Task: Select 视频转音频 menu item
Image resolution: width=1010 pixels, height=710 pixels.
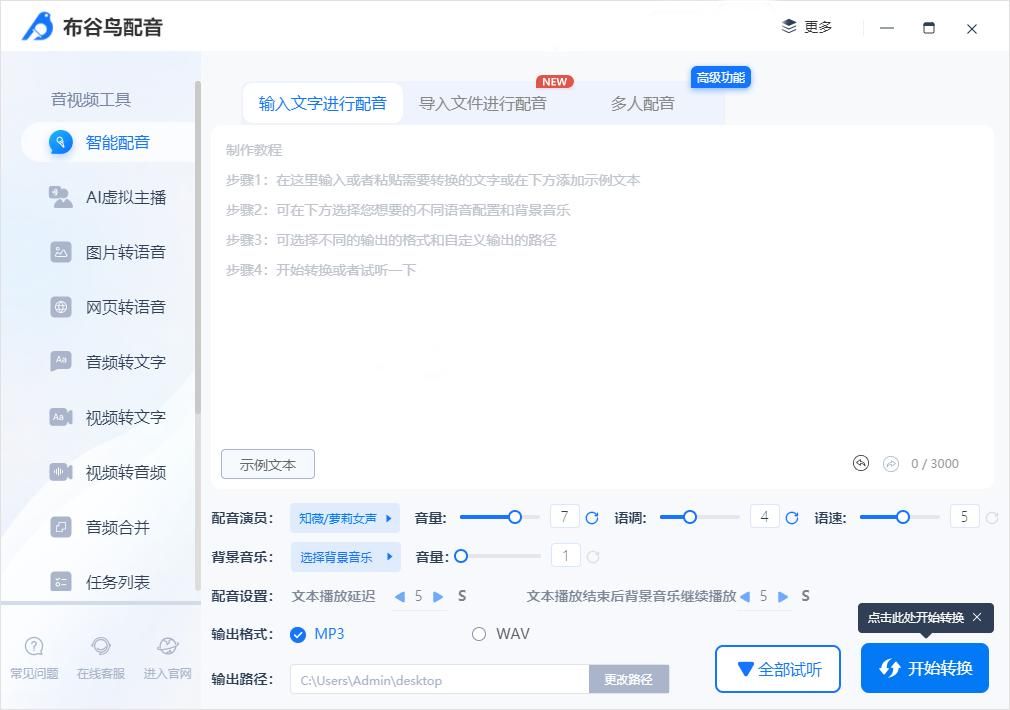Action: (x=108, y=472)
